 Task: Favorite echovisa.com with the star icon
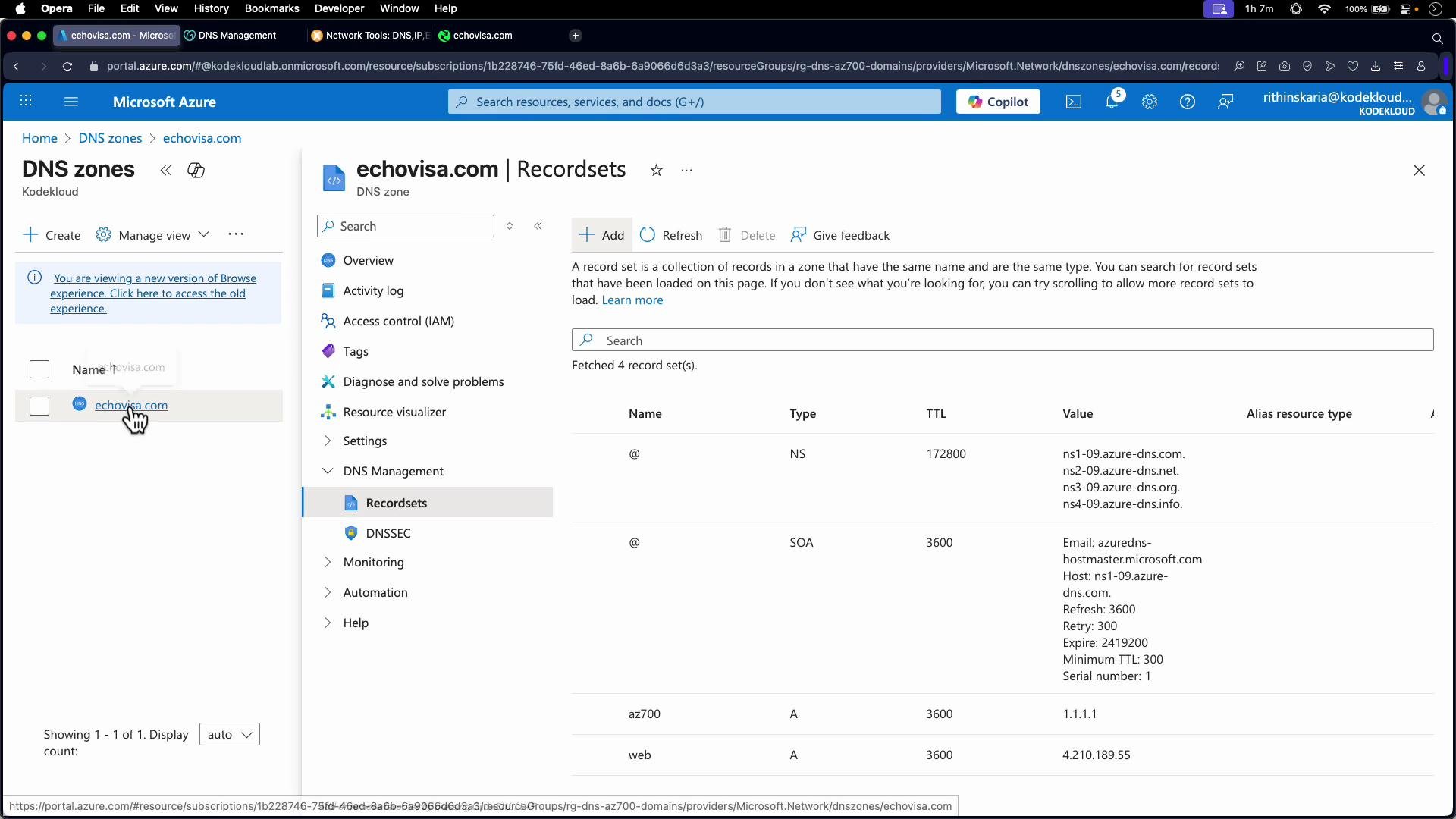click(x=657, y=170)
